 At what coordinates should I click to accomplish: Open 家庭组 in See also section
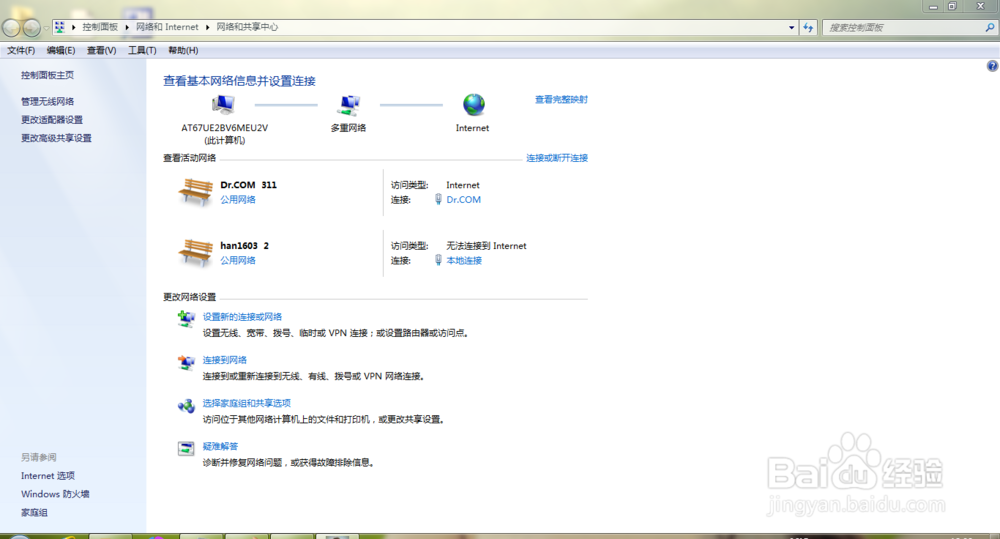click(x=34, y=513)
